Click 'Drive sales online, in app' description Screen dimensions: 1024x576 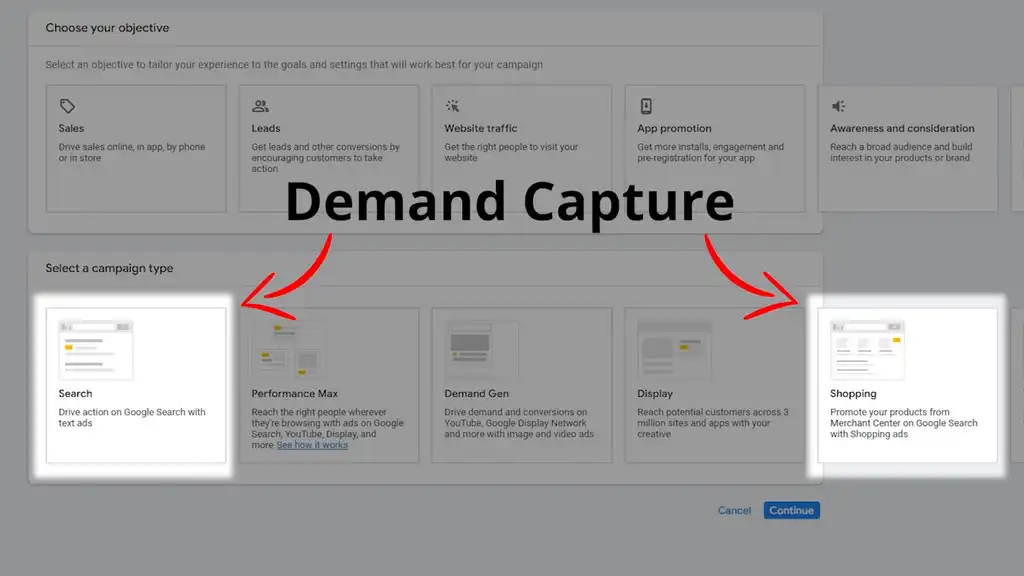point(132,152)
